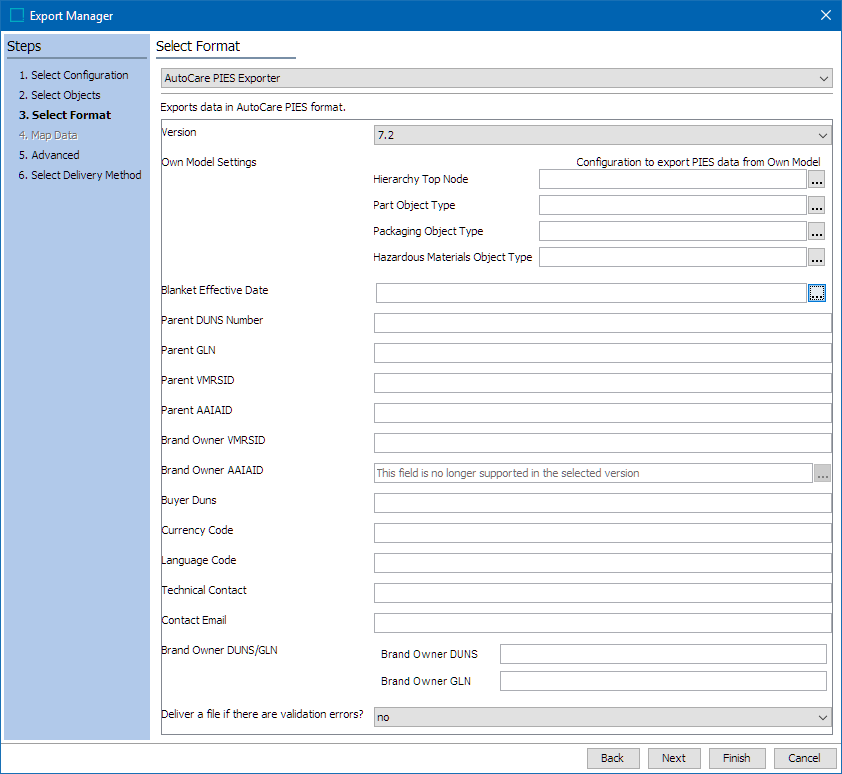Open date picker for Blanket Effective Date
Viewport: 842px width, 774px height.
(x=817, y=293)
